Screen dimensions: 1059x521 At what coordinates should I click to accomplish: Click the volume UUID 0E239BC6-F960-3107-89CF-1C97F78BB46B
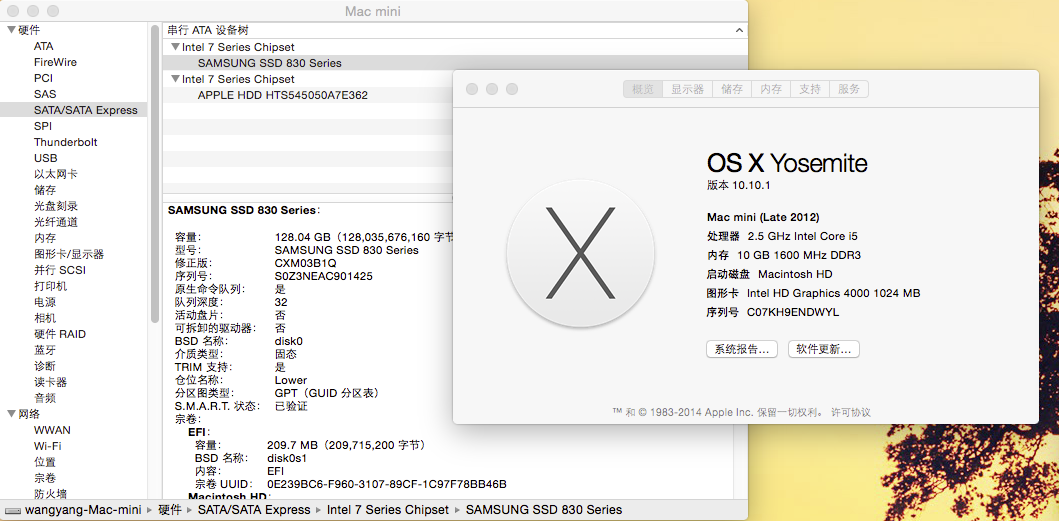pos(387,485)
